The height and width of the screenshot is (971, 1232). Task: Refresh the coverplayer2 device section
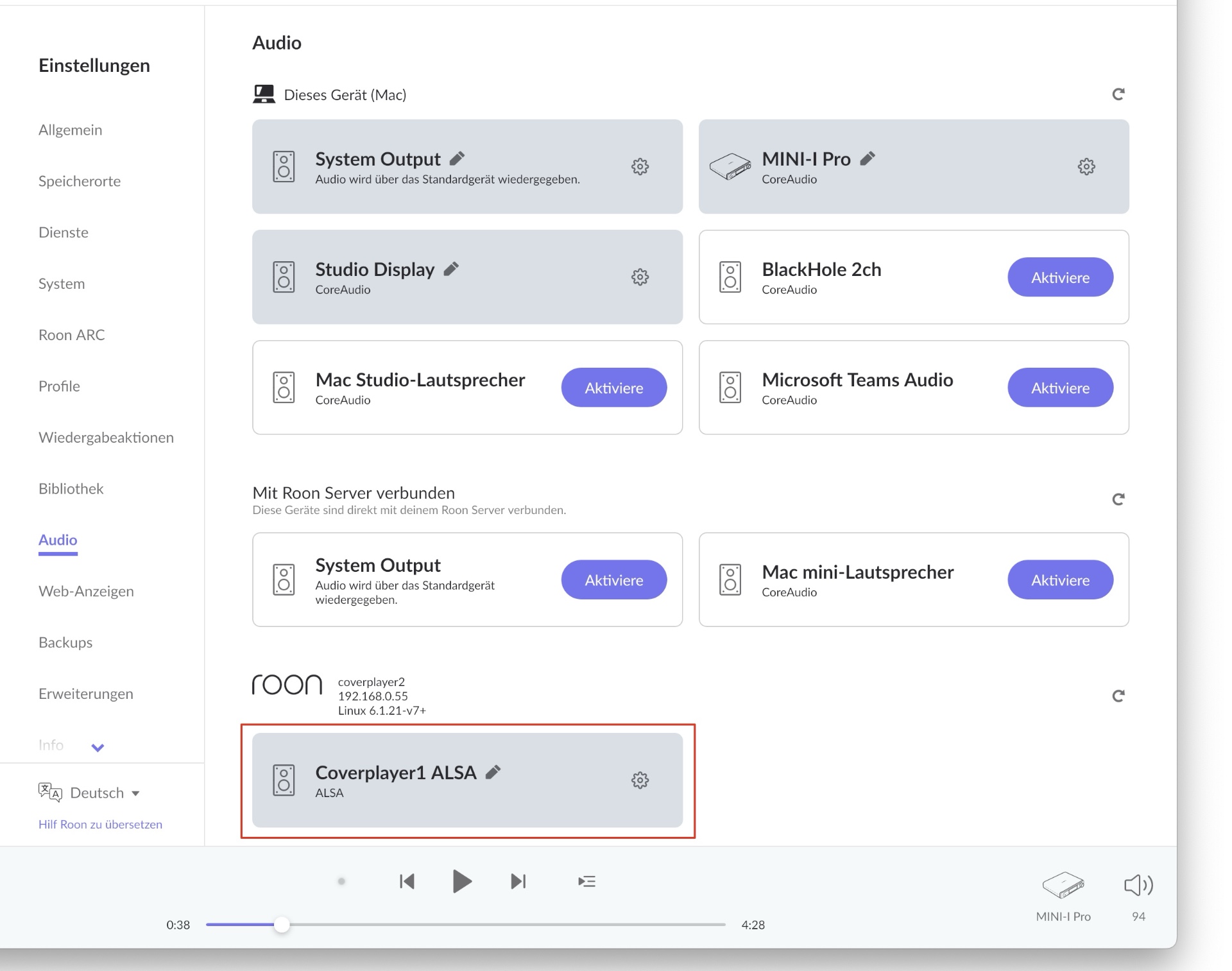(1118, 696)
